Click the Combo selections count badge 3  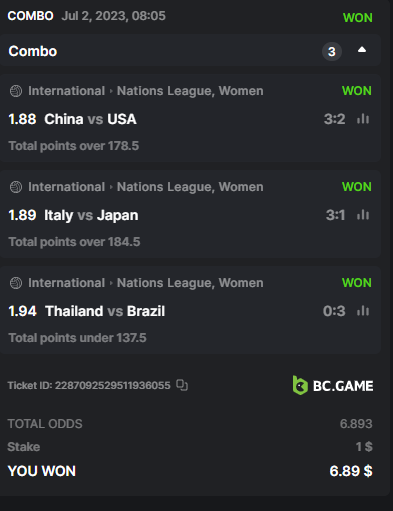[332, 51]
